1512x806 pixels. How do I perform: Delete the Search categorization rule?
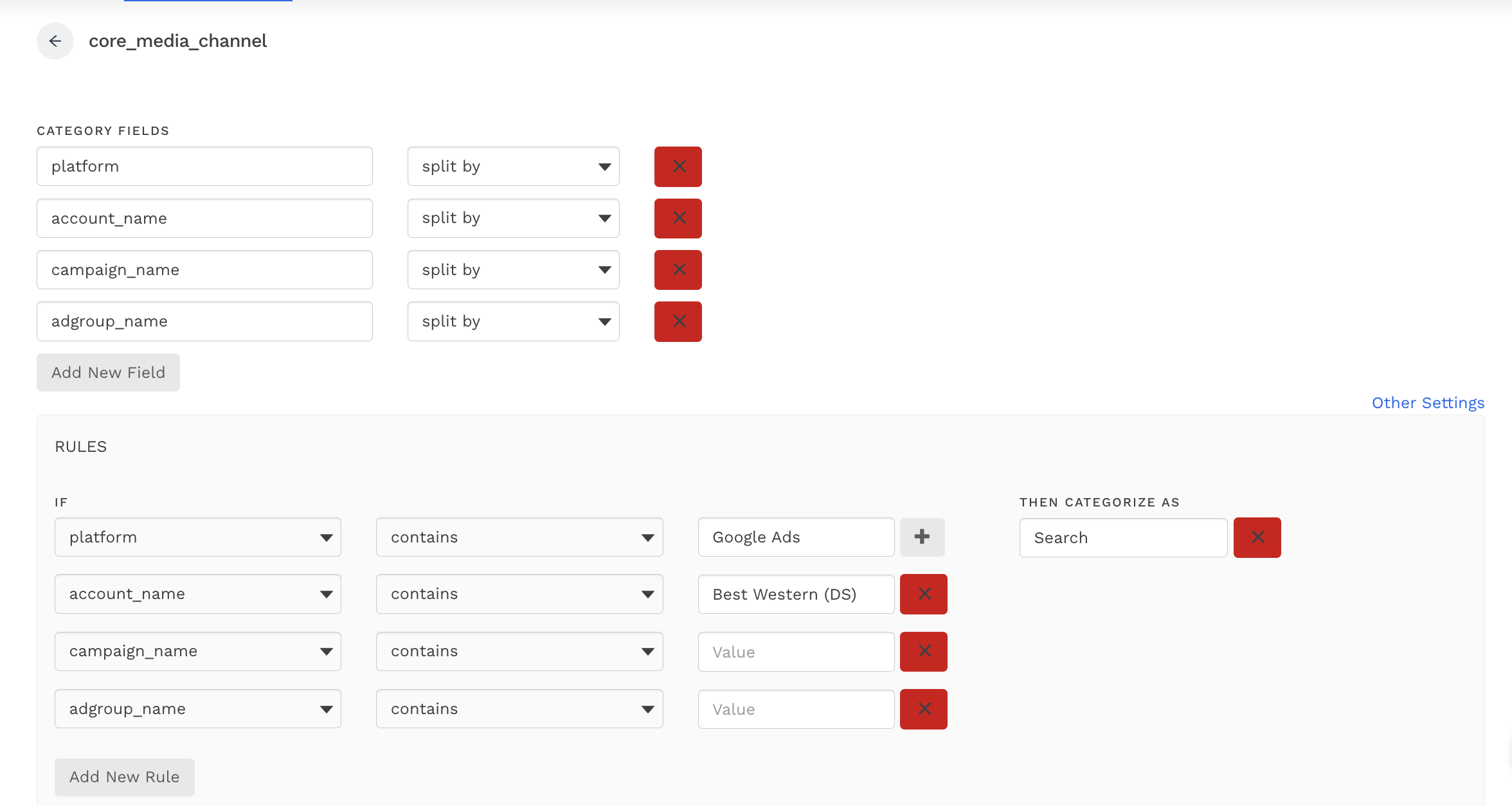click(x=1257, y=537)
